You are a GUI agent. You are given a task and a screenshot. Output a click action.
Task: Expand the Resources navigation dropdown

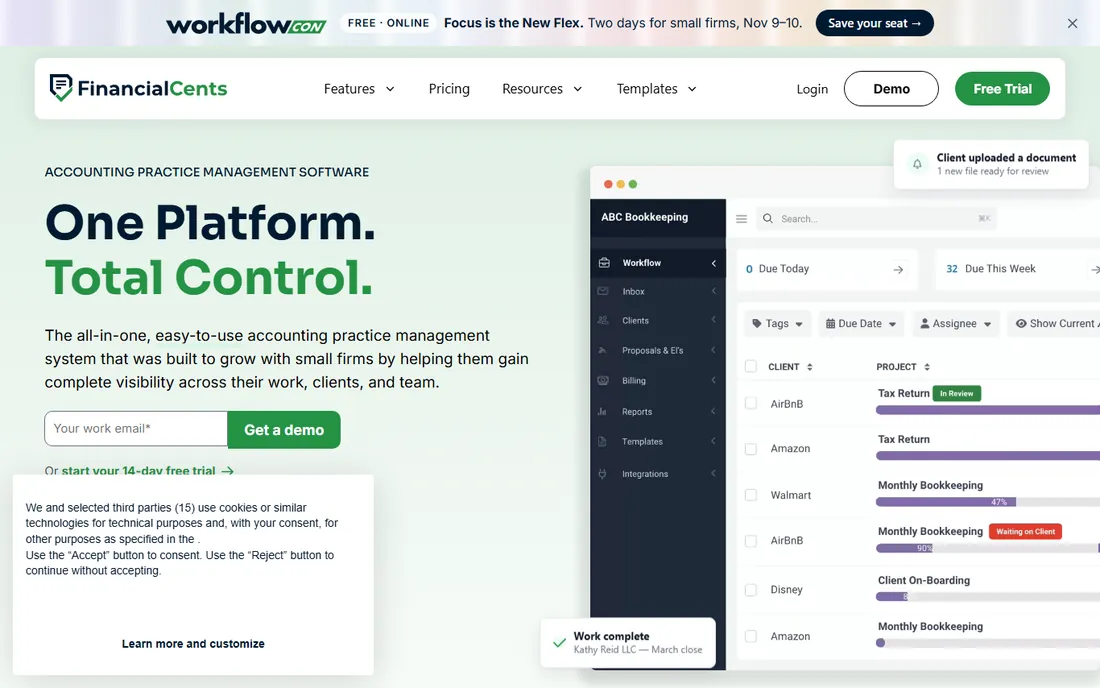[x=542, y=89]
